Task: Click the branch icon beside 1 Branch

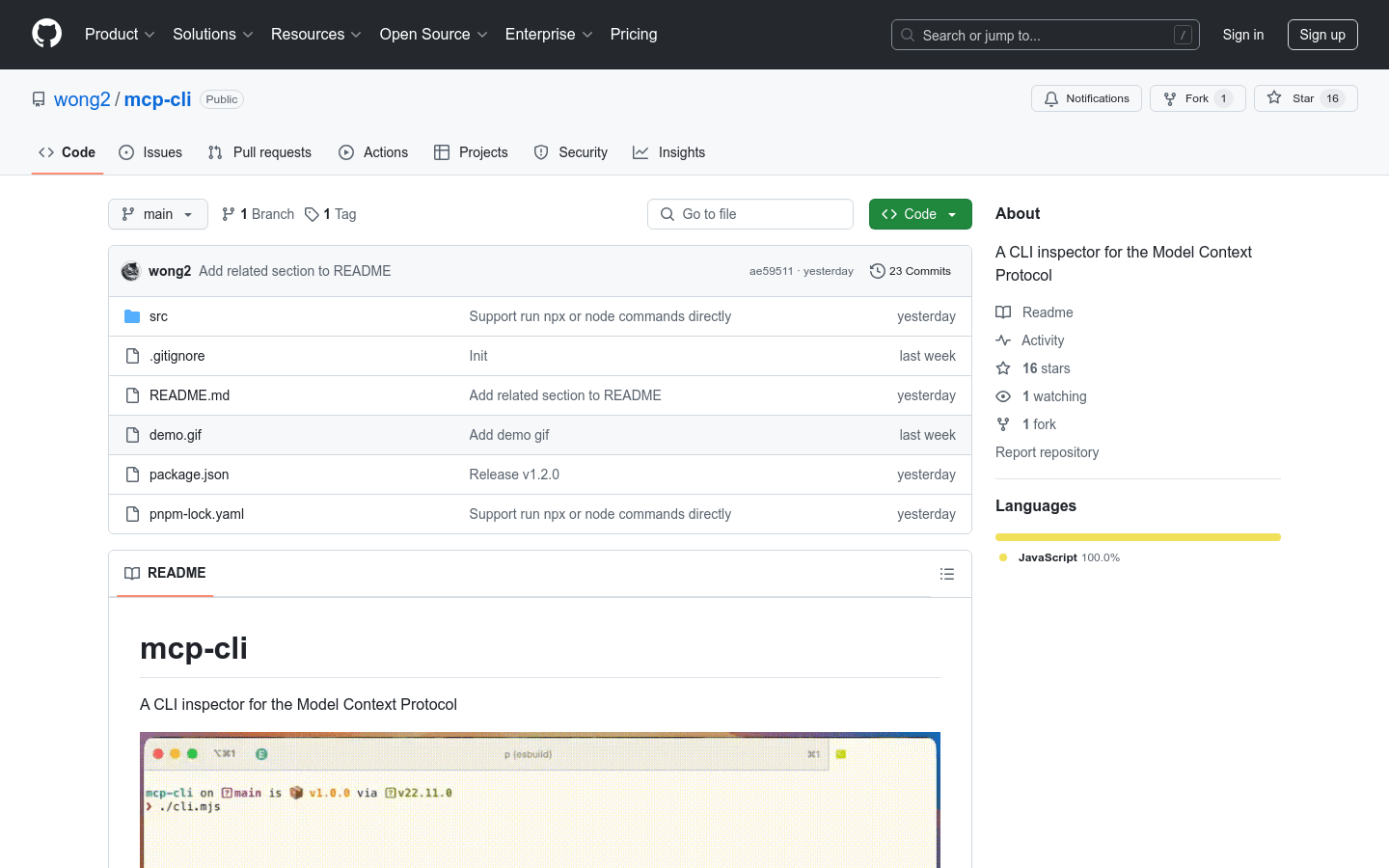Action: pyautogui.click(x=229, y=214)
